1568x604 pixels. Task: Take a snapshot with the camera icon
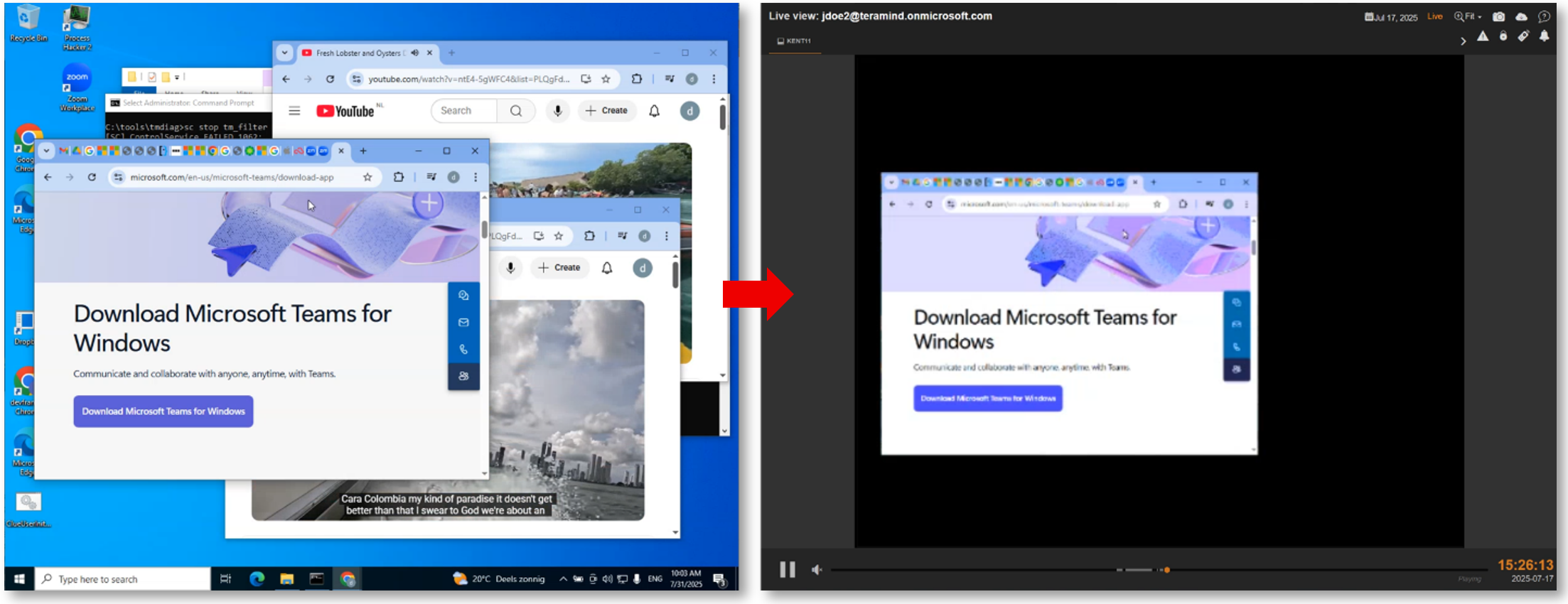(x=1498, y=16)
